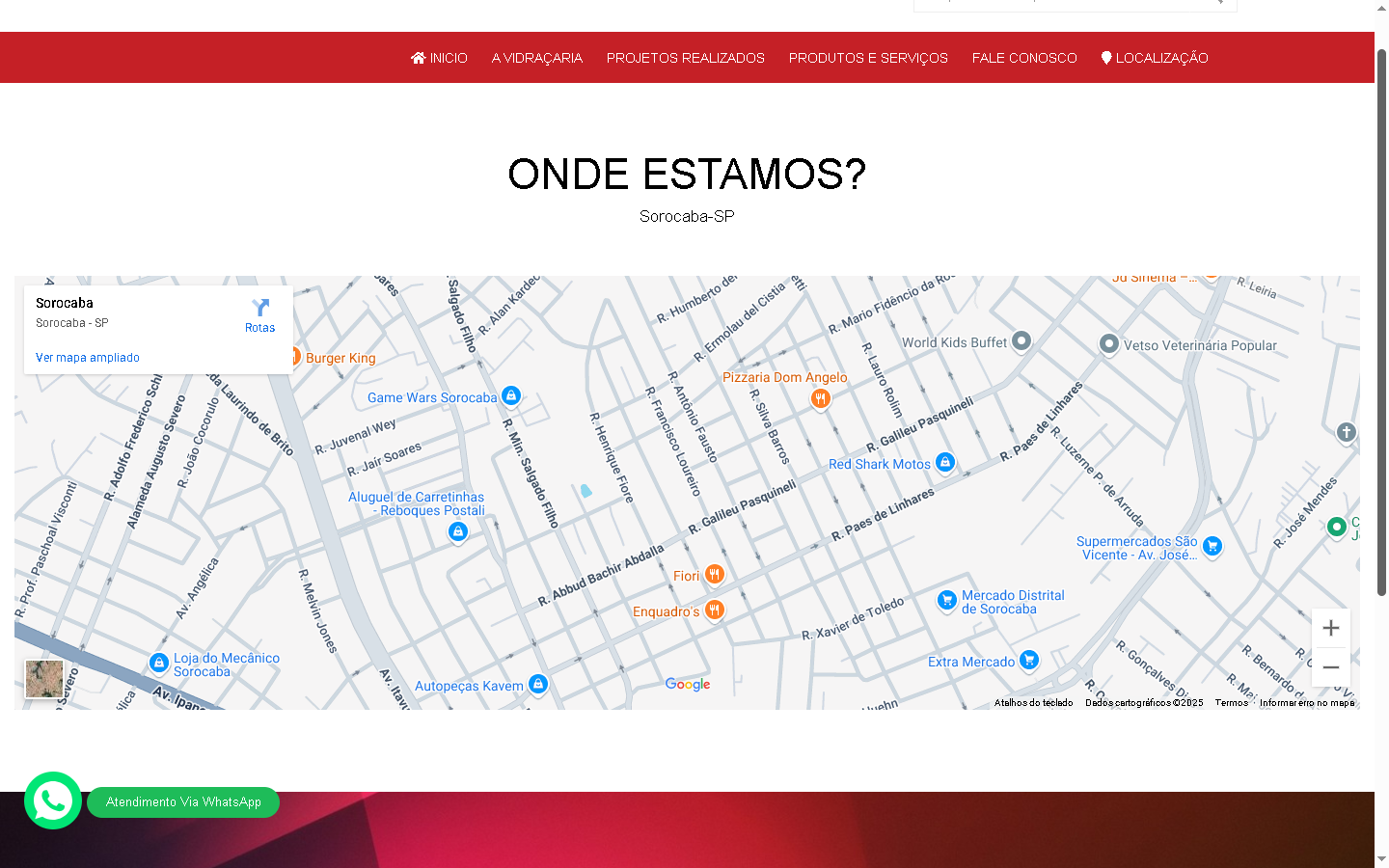Open the INICIO menu item
This screenshot has height=868, width=1389.
click(439, 58)
